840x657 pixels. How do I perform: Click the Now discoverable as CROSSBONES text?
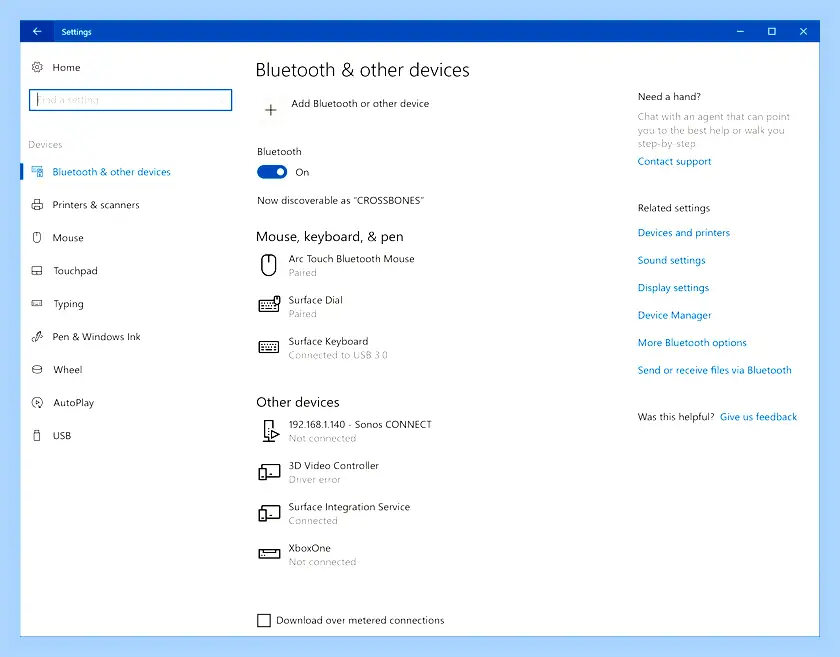[341, 200]
